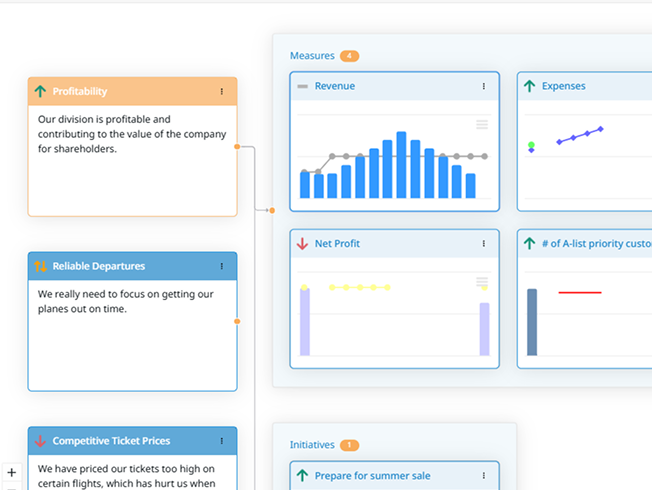Select the Profitability objective title
This screenshot has height=490, width=652.
80,92
